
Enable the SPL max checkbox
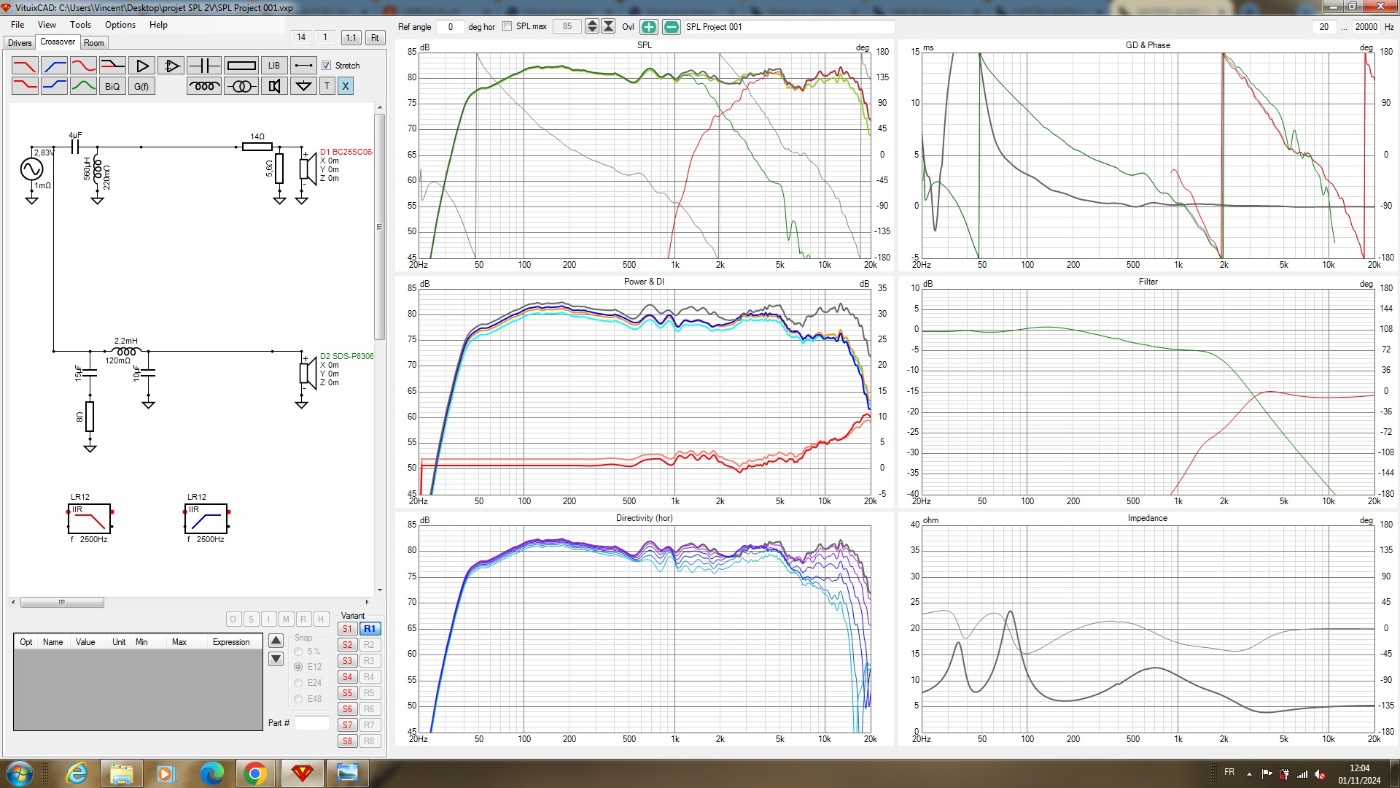507,26
